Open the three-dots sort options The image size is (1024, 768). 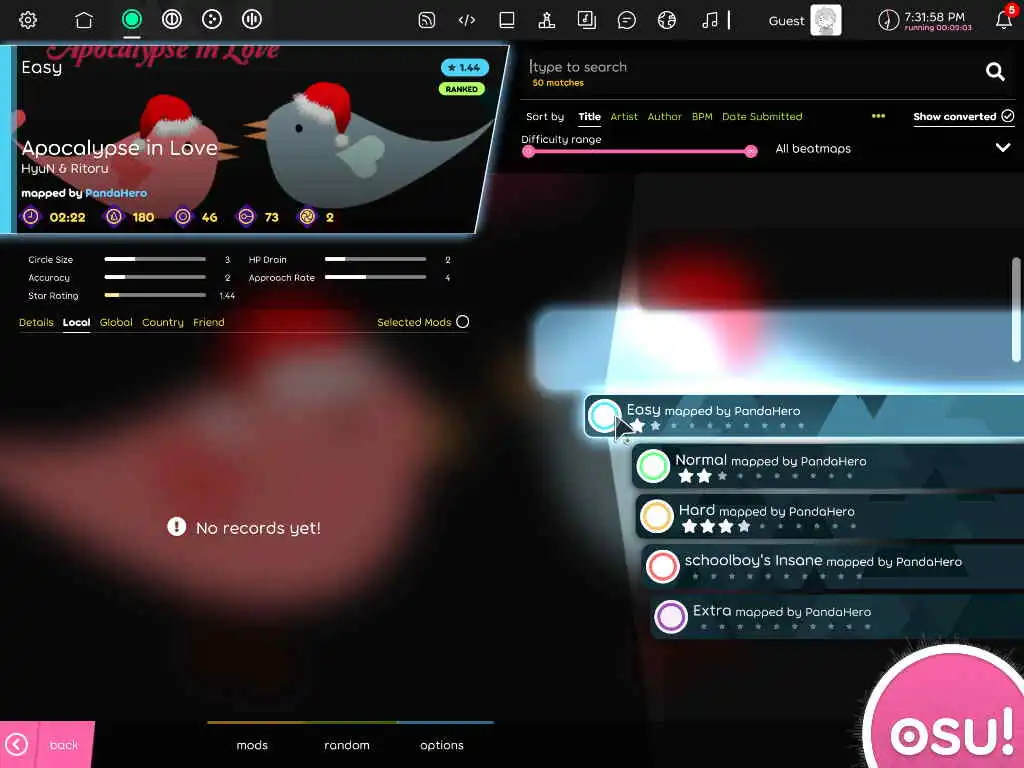[878, 116]
